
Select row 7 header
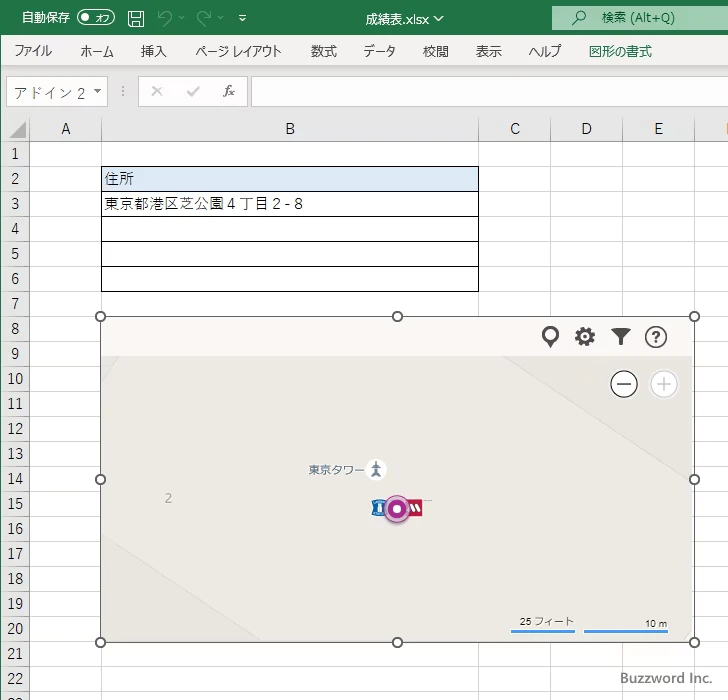15,304
